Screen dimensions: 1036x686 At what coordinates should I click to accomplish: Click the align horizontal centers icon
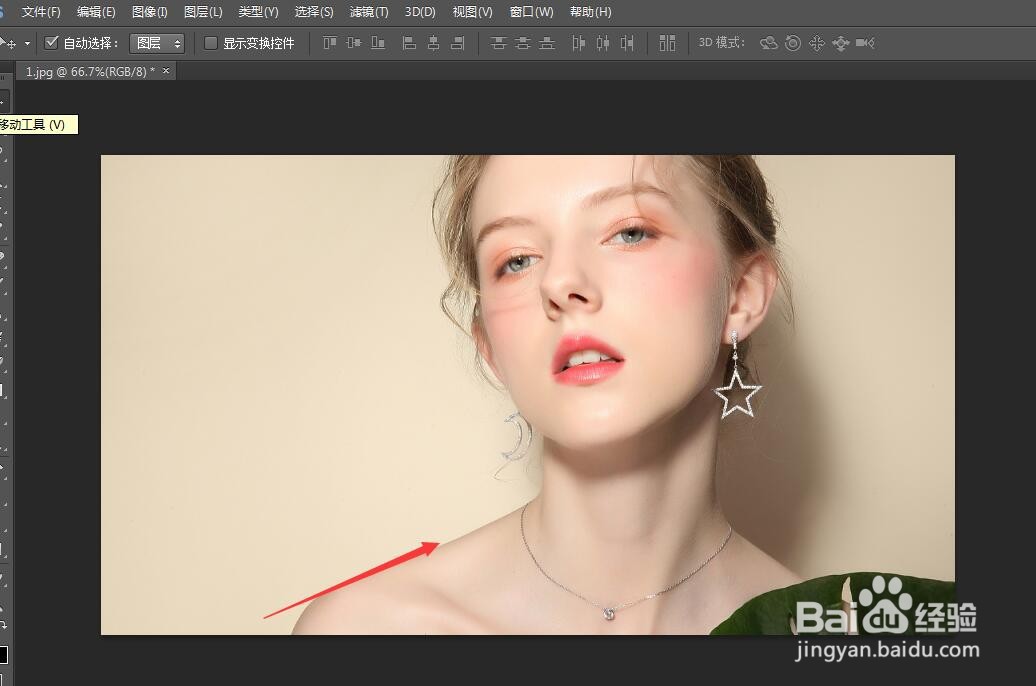click(x=433, y=43)
